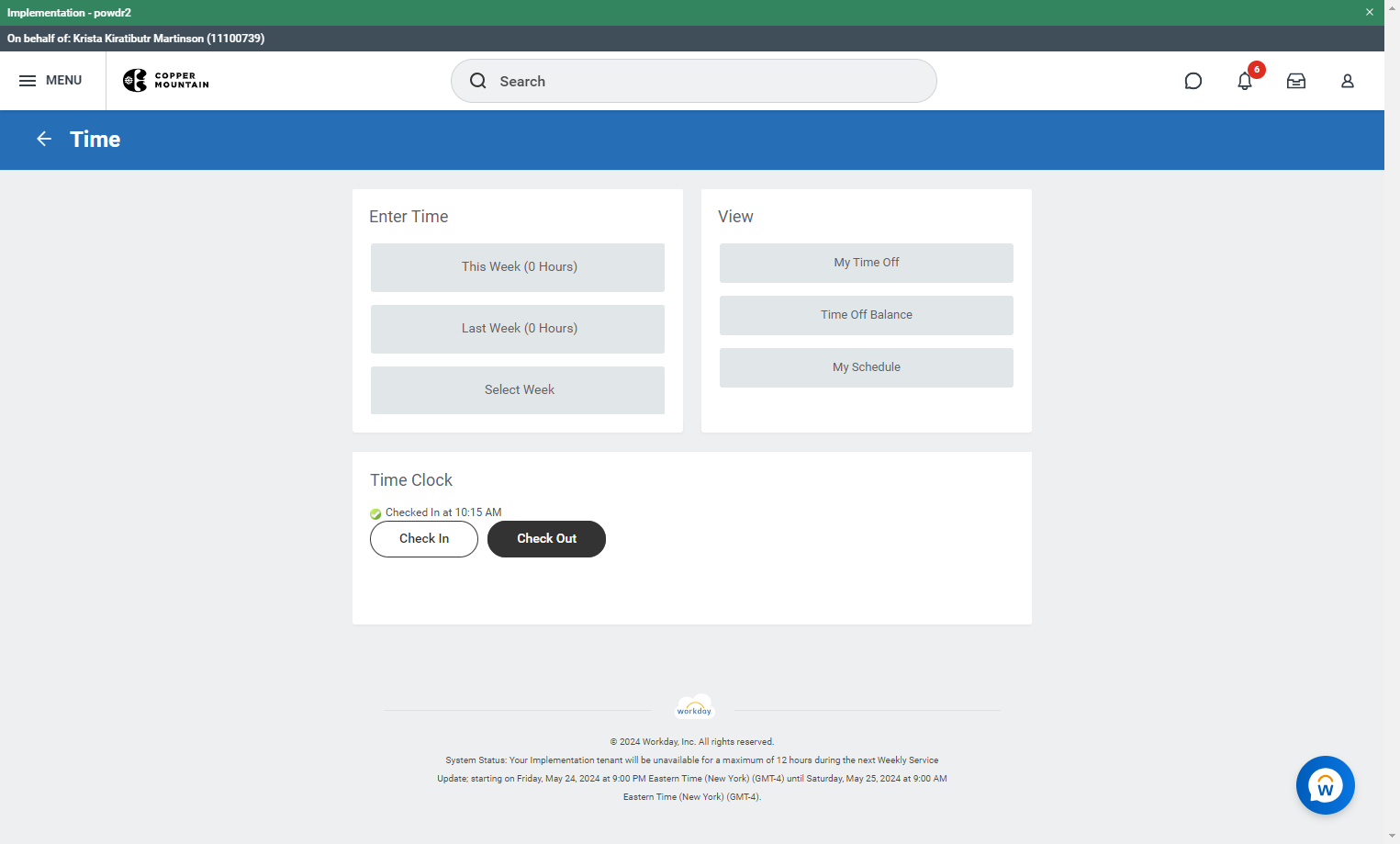This screenshot has width=1400, height=844.
Task: View Time Off Balance
Action: pyautogui.click(x=867, y=315)
